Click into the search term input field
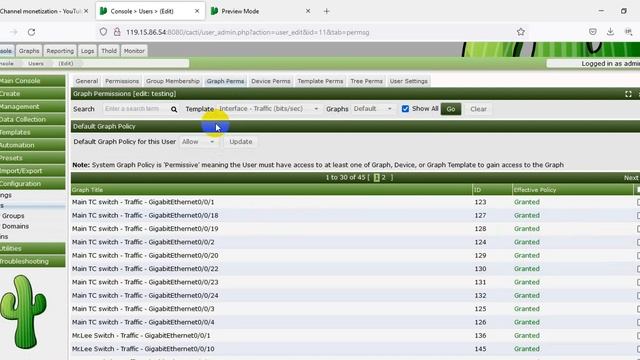Image resolution: width=640 pixels, height=360 pixels. coord(135,109)
